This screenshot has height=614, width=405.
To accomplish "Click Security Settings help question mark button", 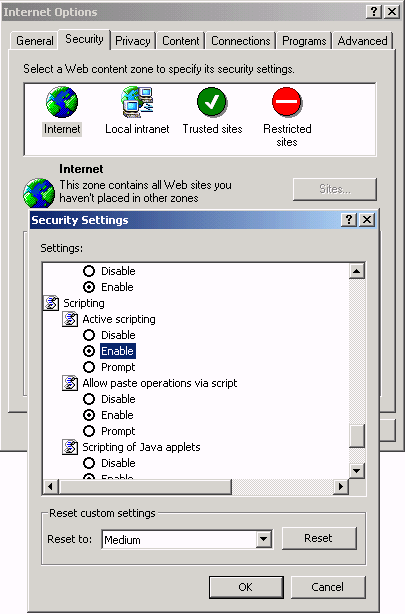I will (349, 220).
